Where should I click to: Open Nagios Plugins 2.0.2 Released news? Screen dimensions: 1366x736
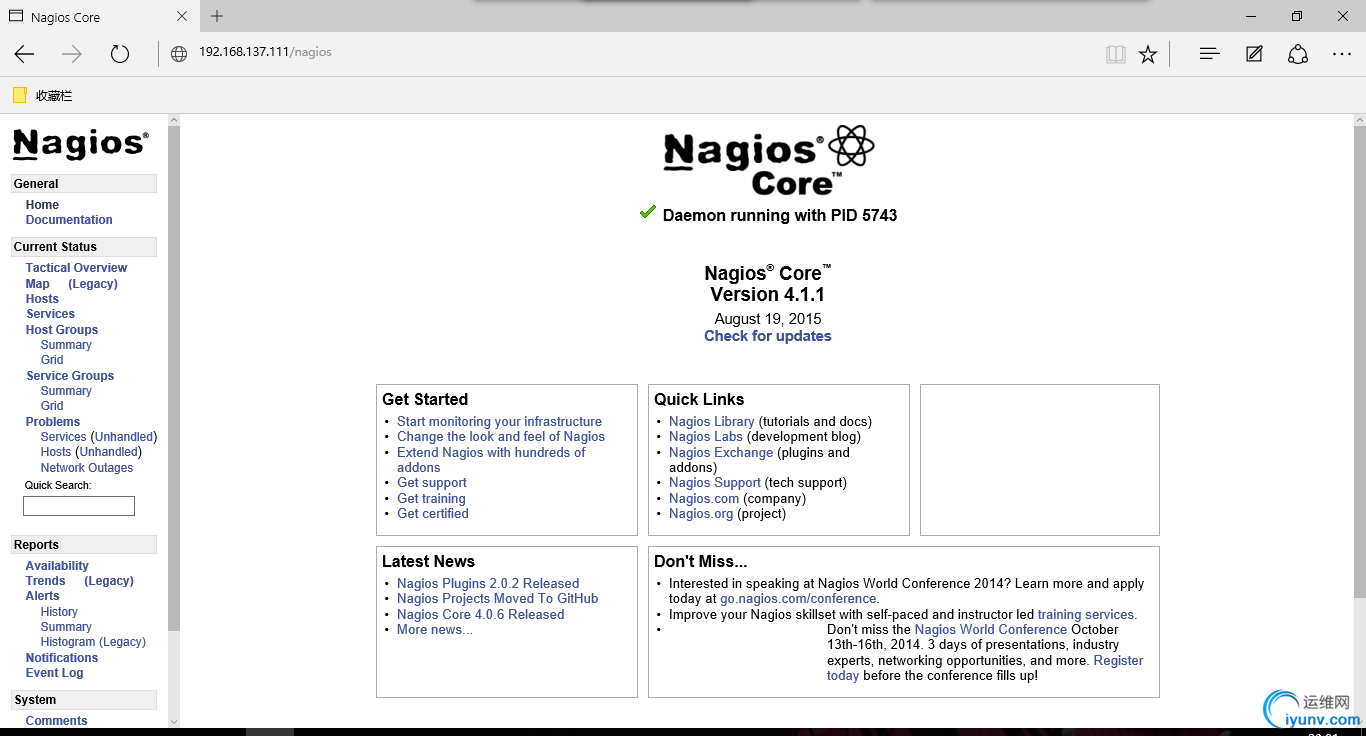pyautogui.click(x=488, y=584)
